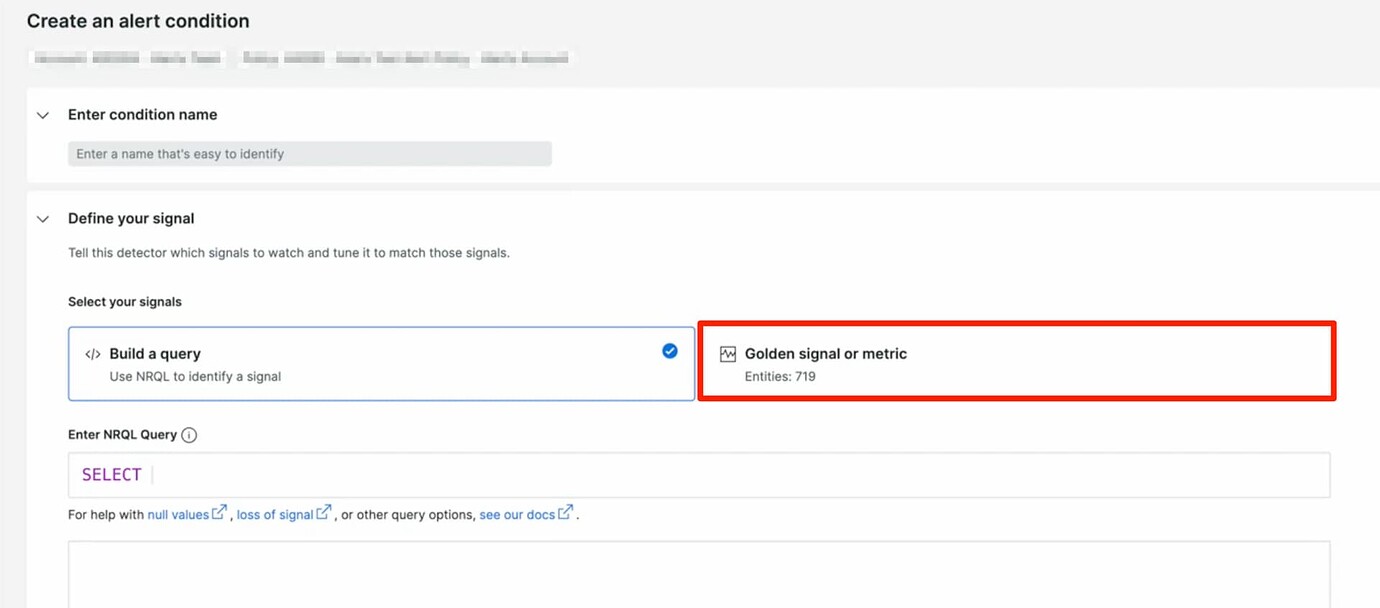Screen dimensions: 1380x608
Task: Click the Define your signal heading
Action: (x=131, y=219)
